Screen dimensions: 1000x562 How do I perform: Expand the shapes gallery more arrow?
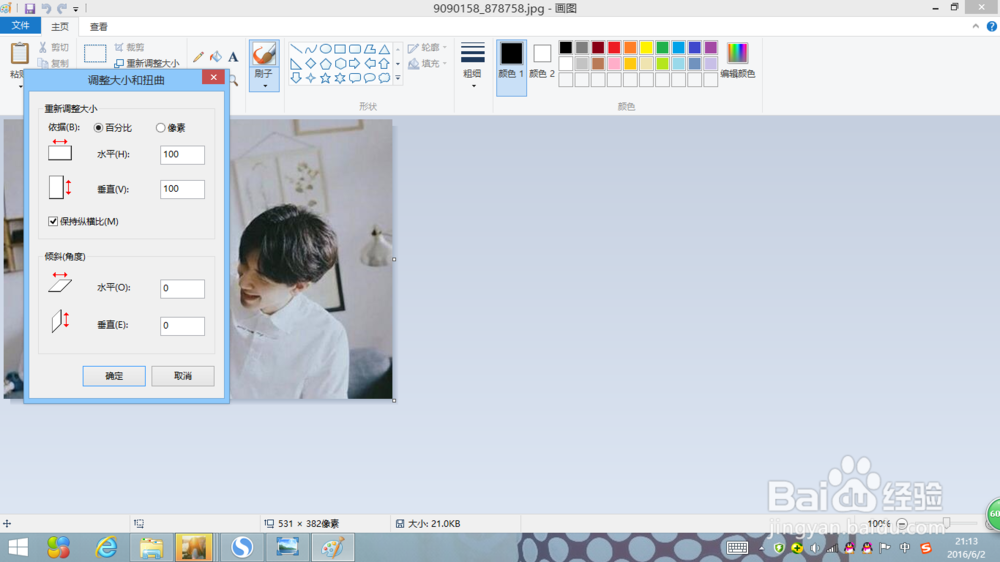[398, 78]
